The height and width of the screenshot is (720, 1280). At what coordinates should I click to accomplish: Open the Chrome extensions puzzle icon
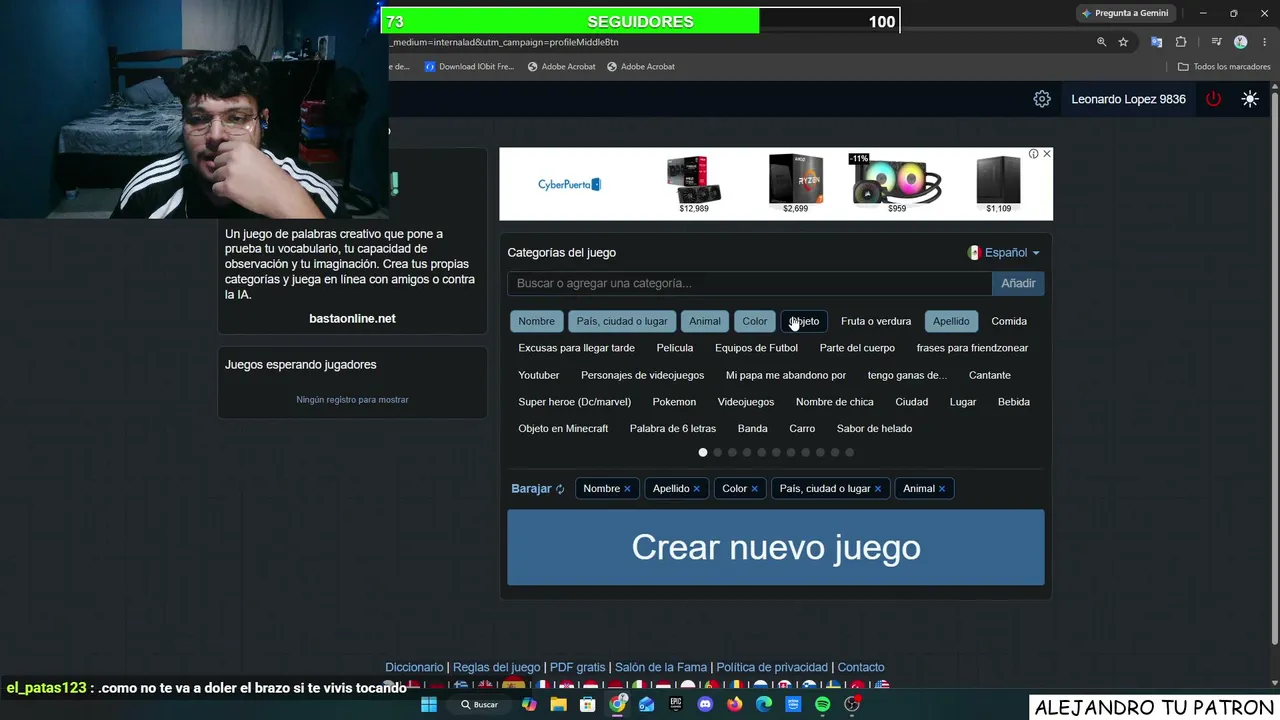pos(1181,42)
